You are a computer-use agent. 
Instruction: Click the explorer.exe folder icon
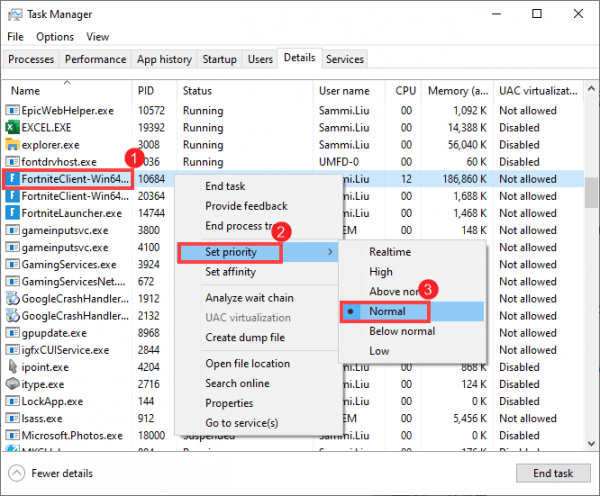coord(13,145)
